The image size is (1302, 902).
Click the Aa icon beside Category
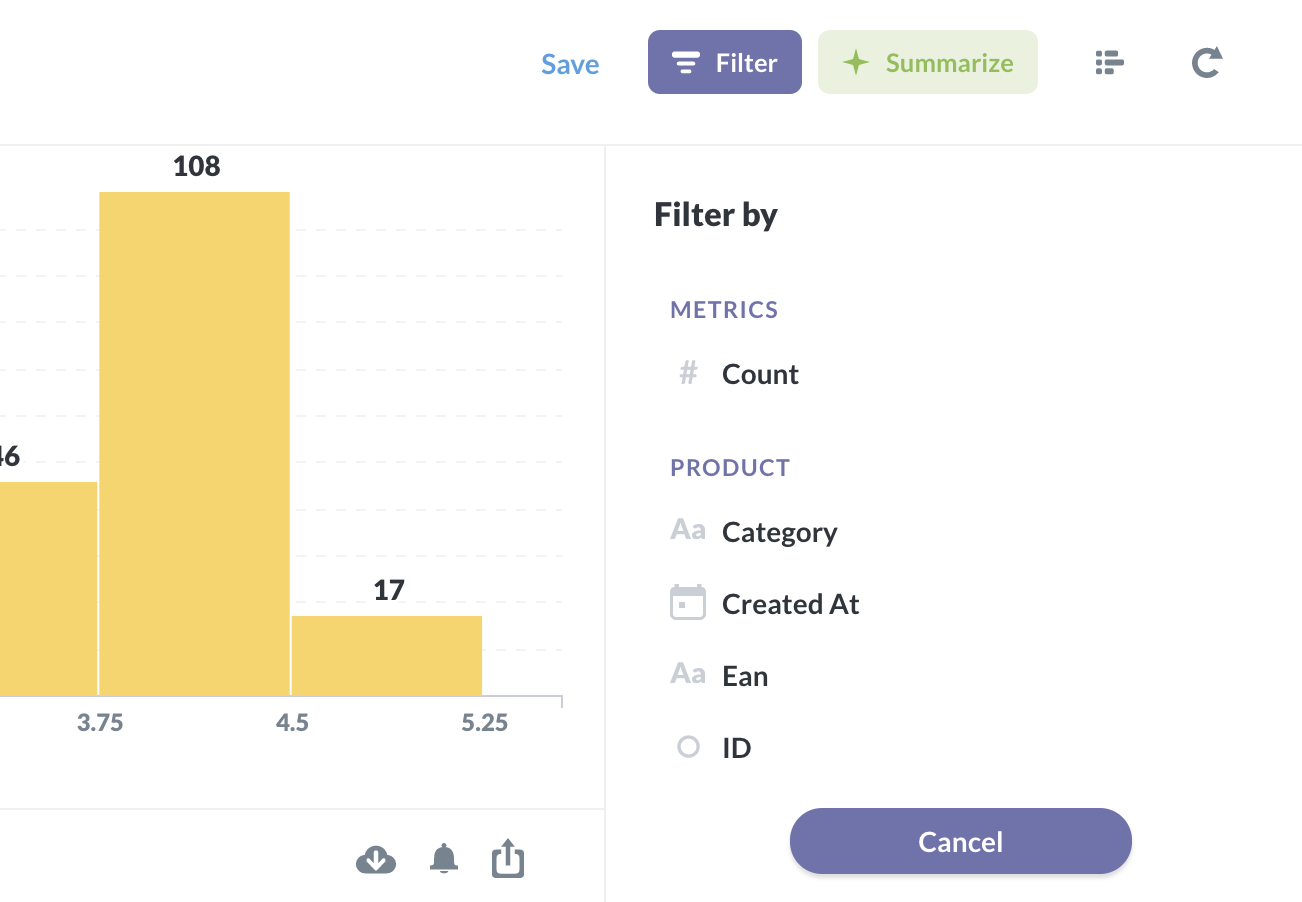pyautogui.click(x=688, y=531)
